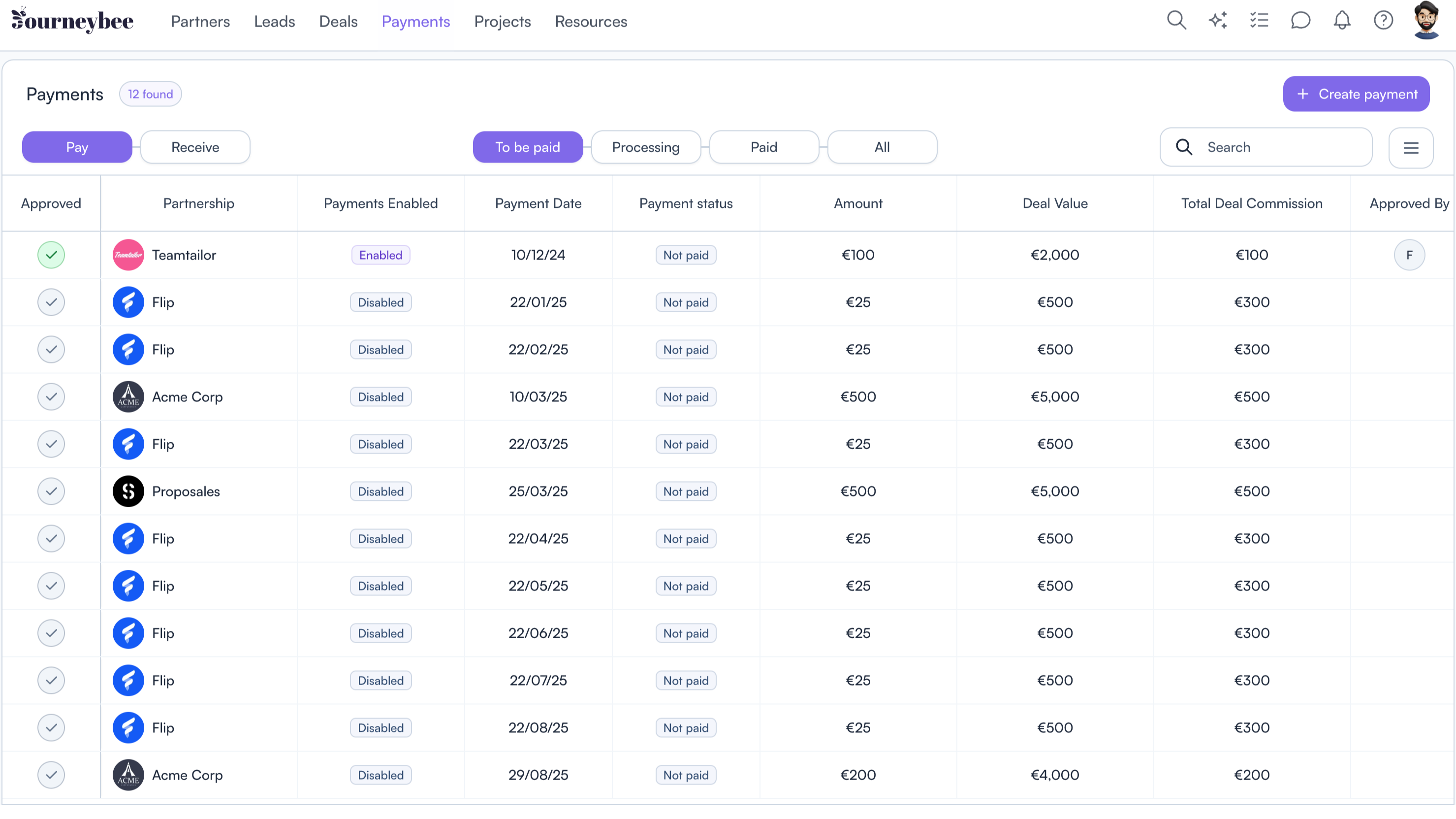1456x819 pixels.
Task: Switch to the Receive payments toggle
Action: coord(195,148)
